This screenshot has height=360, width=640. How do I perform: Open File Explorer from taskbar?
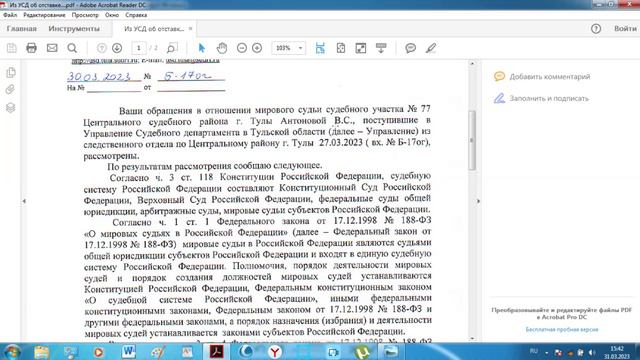[x=41, y=352]
